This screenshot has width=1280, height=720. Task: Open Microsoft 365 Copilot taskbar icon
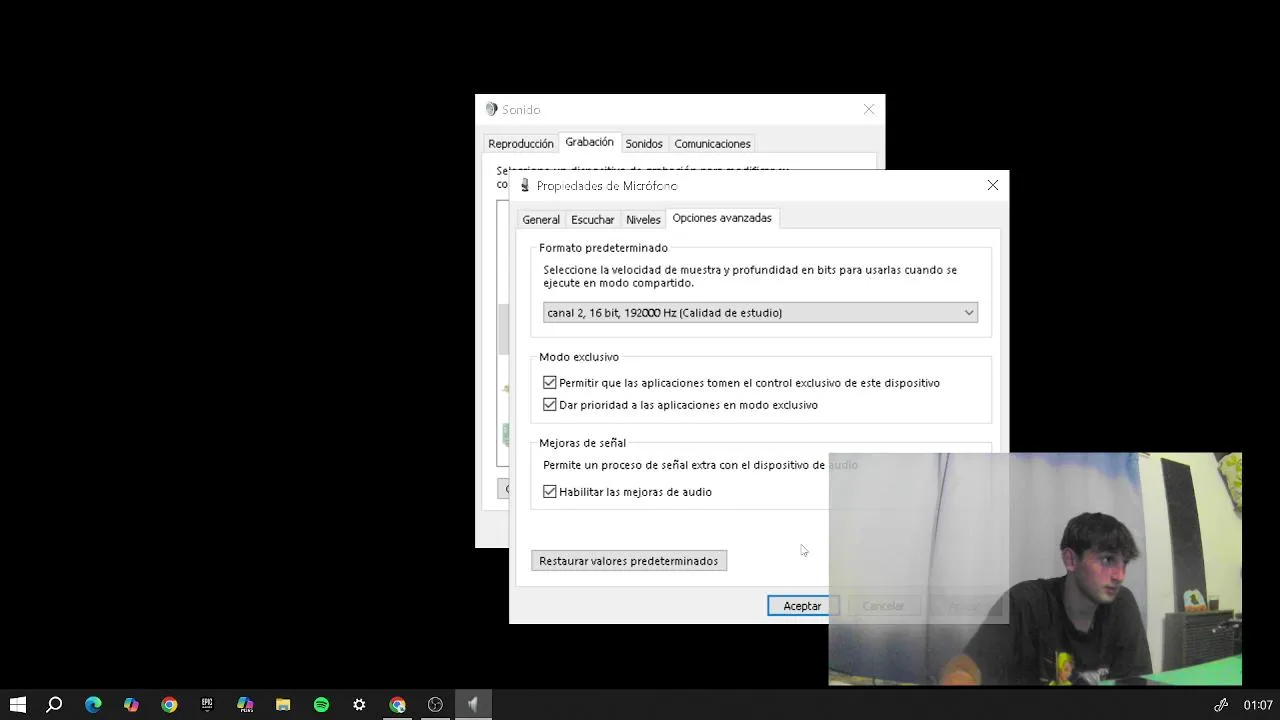coord(245,705)
